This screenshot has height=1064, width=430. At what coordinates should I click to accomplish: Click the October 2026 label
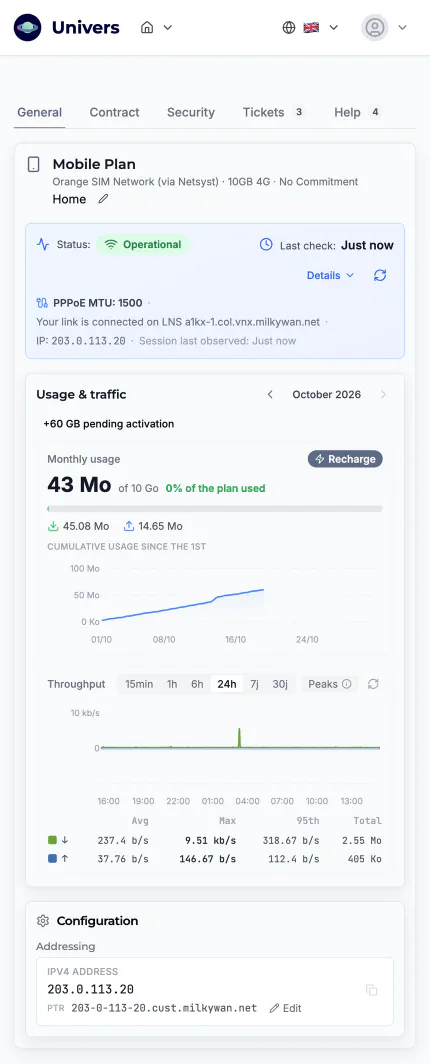[326, 394]
